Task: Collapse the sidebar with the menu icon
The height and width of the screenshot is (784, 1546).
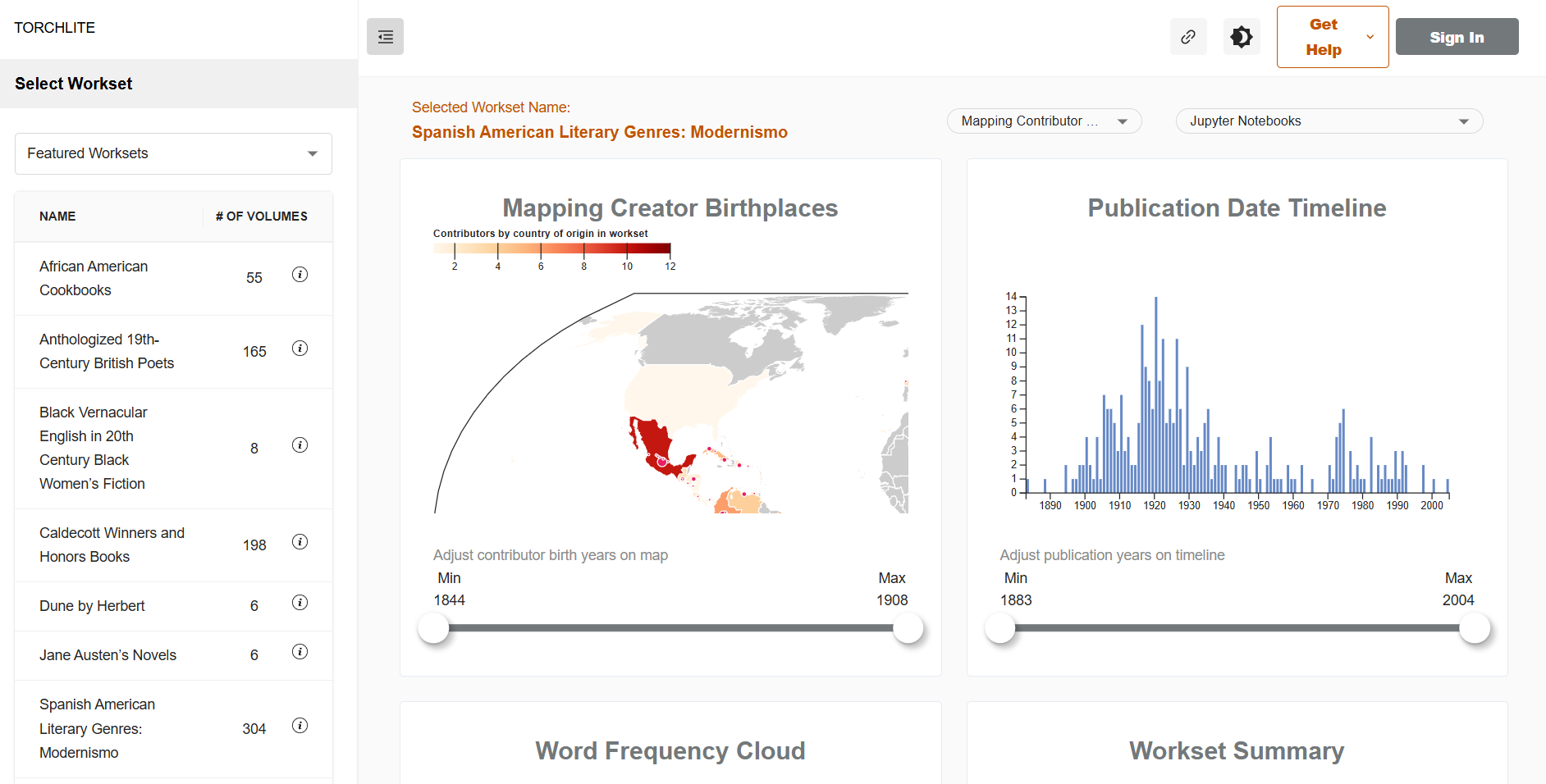Action: (x=385, y=37)
